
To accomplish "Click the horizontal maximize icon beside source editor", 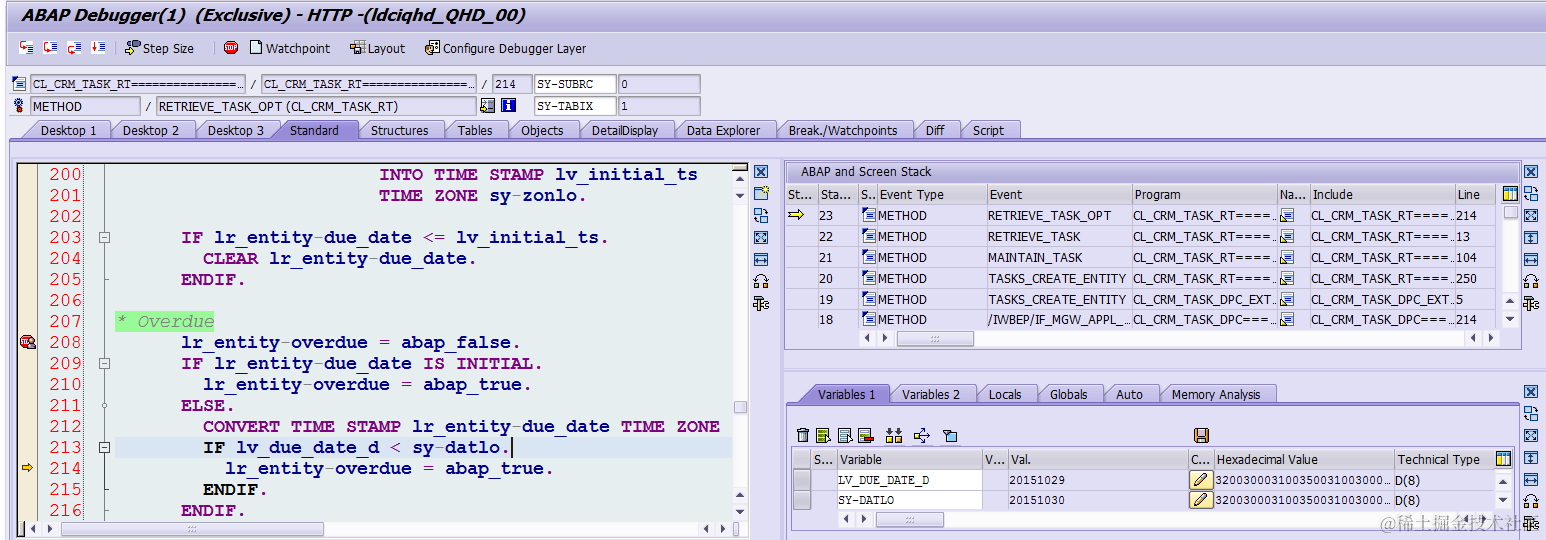I will click(761, 259).
